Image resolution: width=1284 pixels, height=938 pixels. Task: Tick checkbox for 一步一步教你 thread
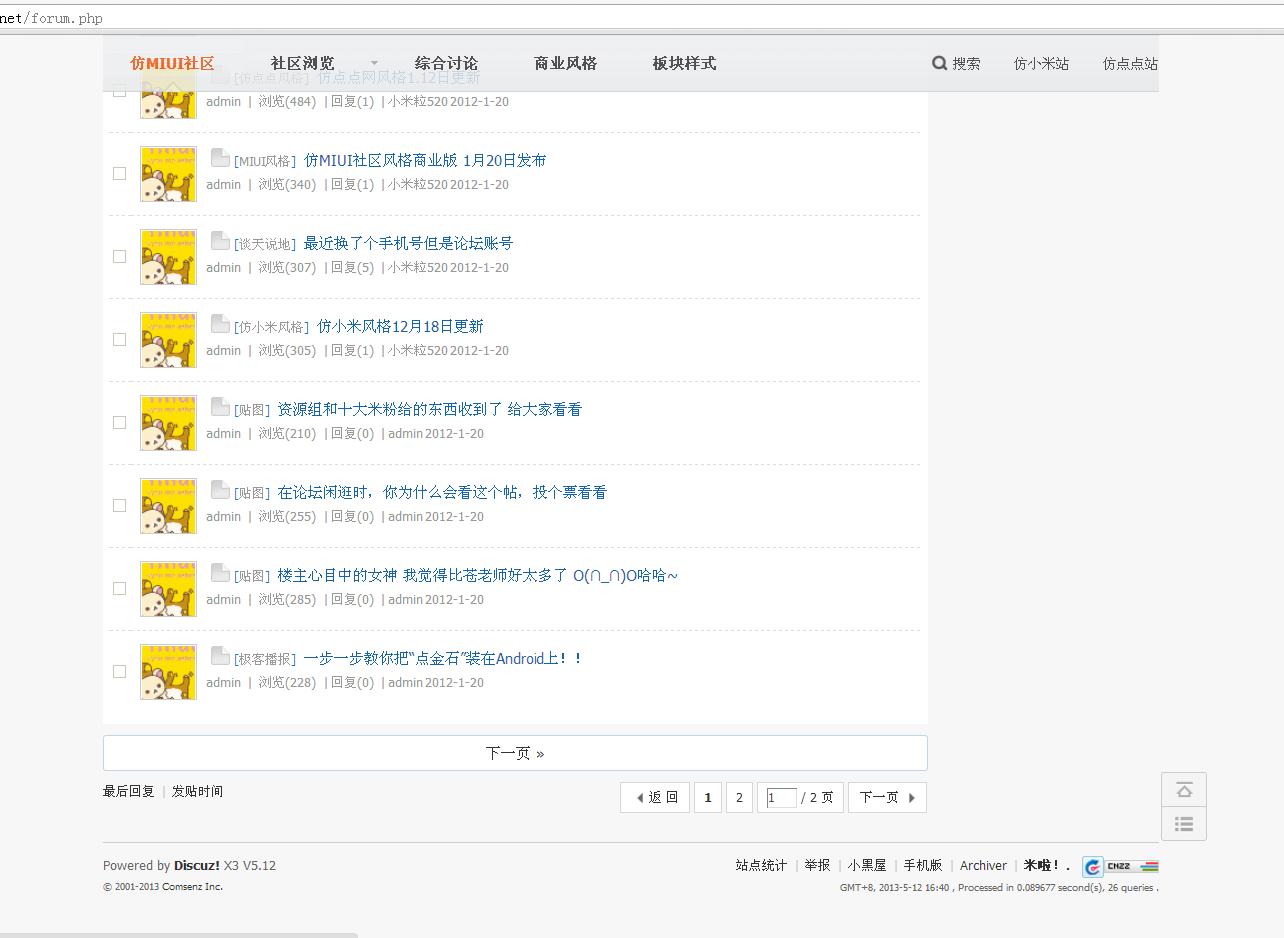pos(119,671)
